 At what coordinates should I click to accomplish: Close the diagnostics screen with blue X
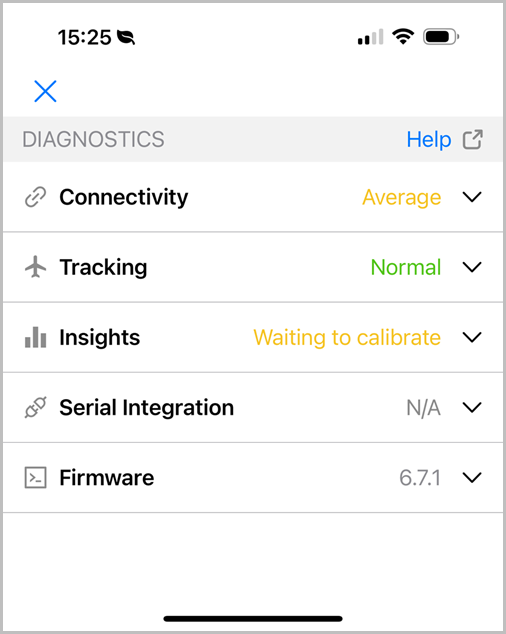point(45,91)
